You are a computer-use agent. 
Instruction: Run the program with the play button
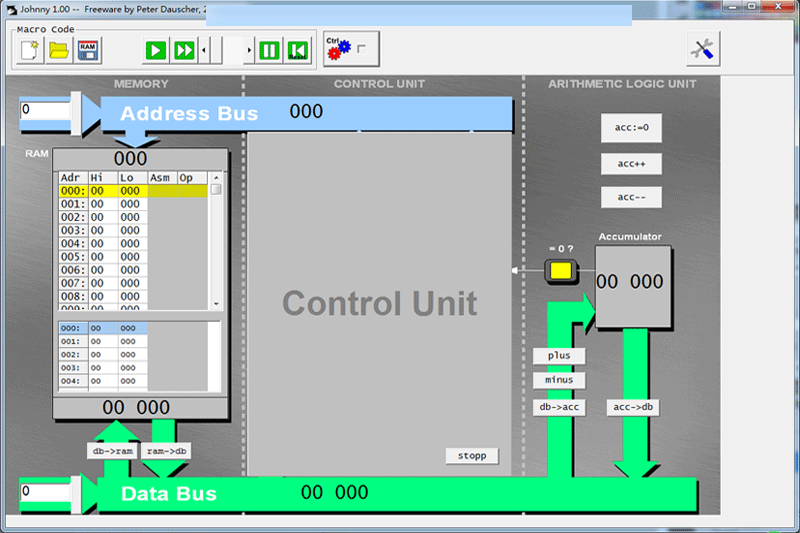[155, 50]
